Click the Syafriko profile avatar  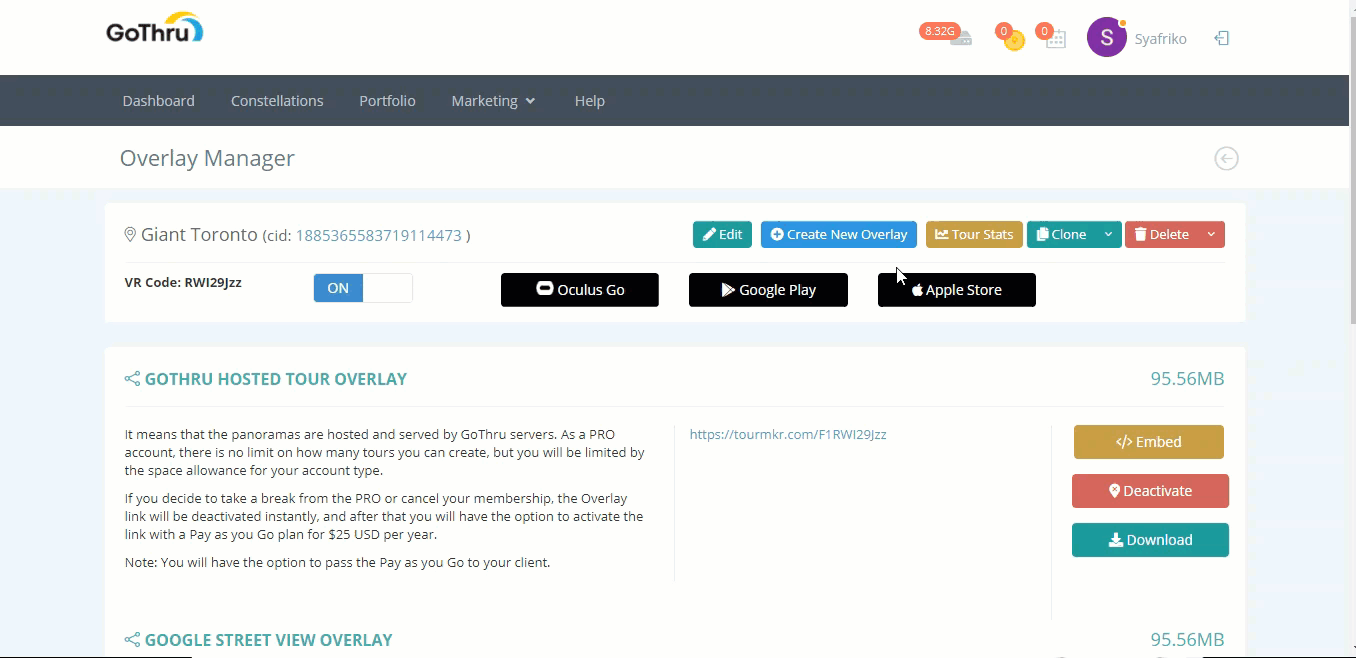point(1106,38)
